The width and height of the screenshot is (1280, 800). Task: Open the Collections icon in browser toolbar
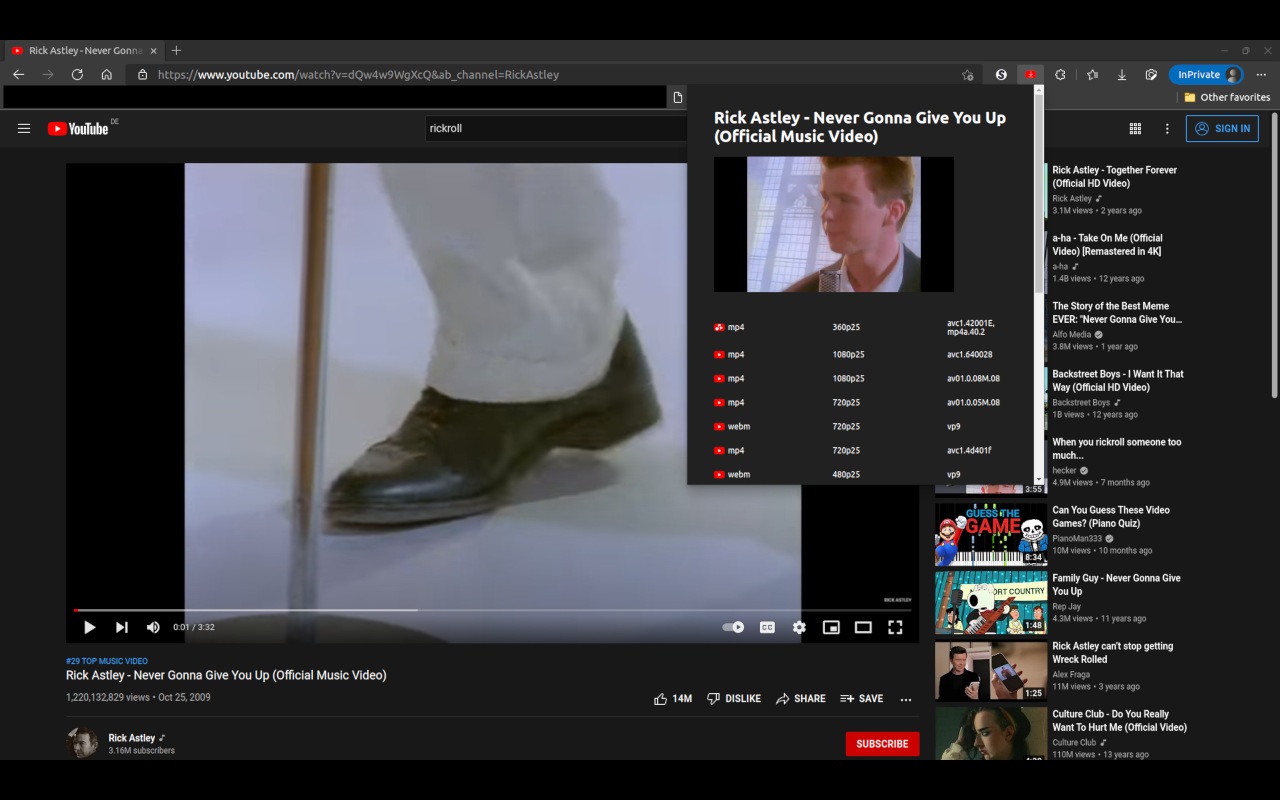click(1151, 74)
